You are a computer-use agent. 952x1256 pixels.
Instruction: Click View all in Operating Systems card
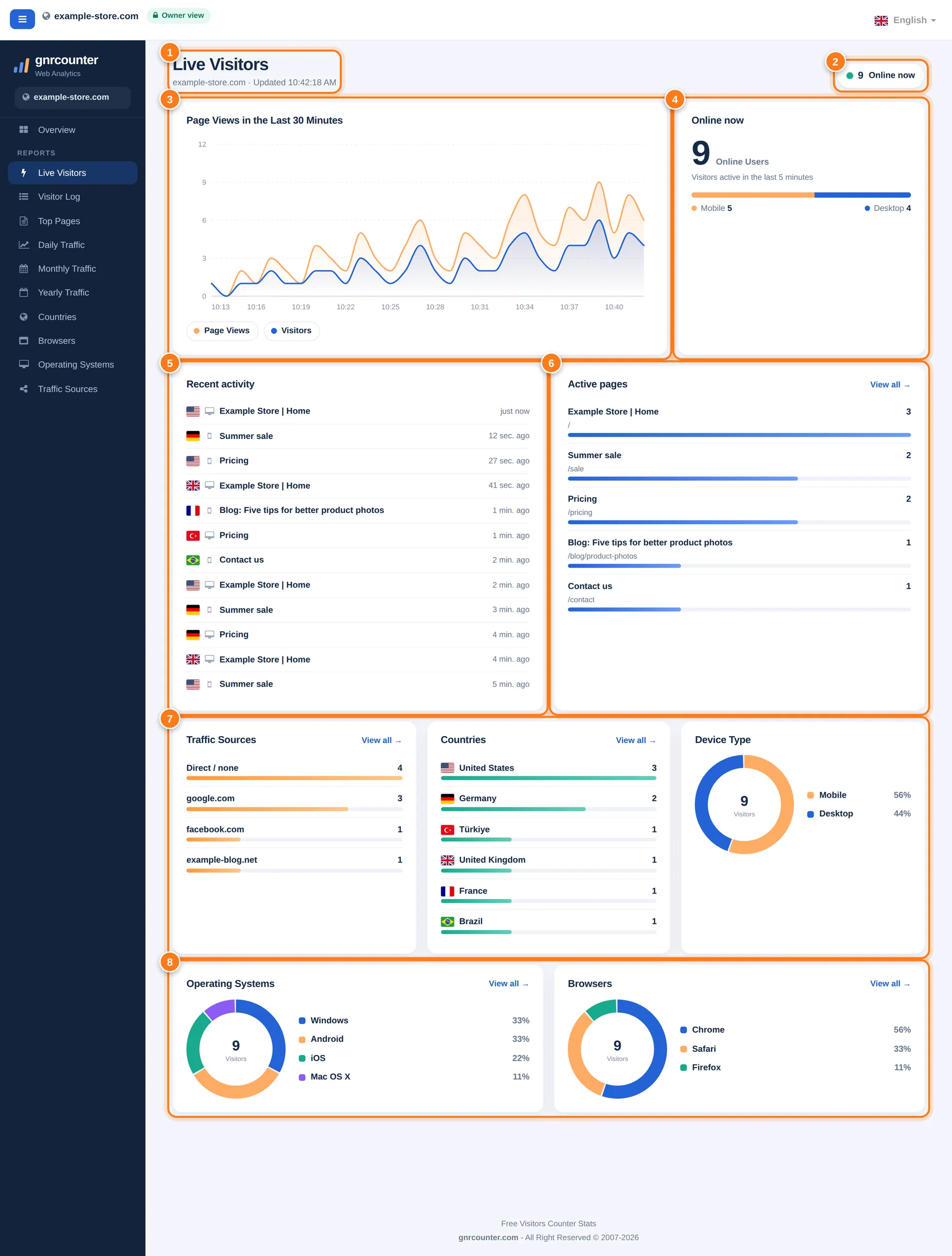point(509,984)
